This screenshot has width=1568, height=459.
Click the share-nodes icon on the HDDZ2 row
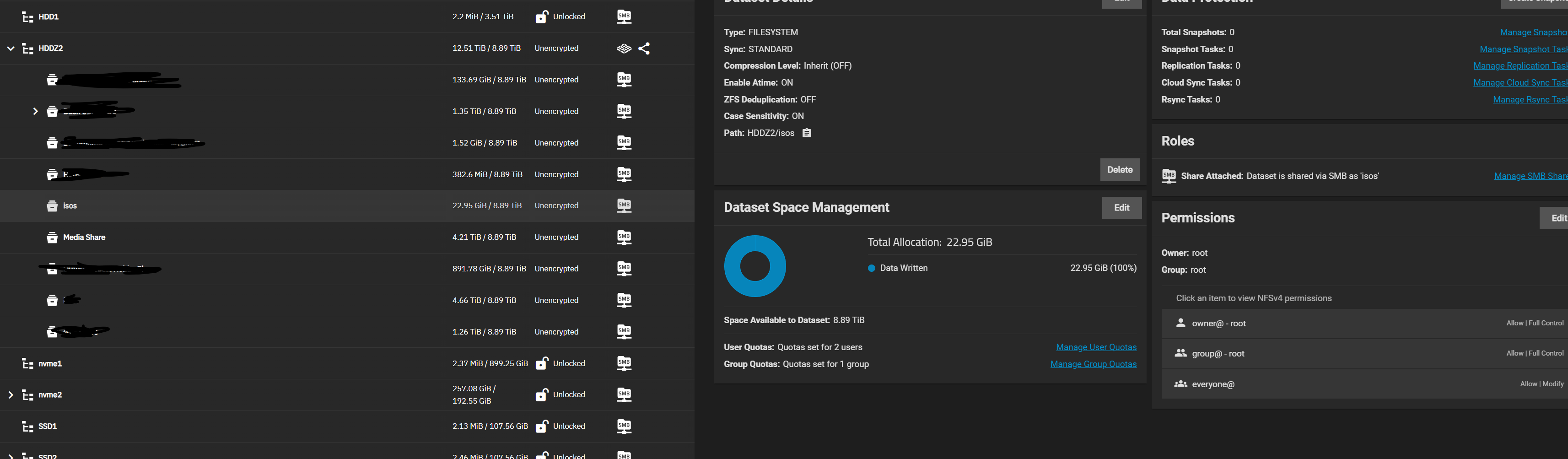[x=644, y=48]
